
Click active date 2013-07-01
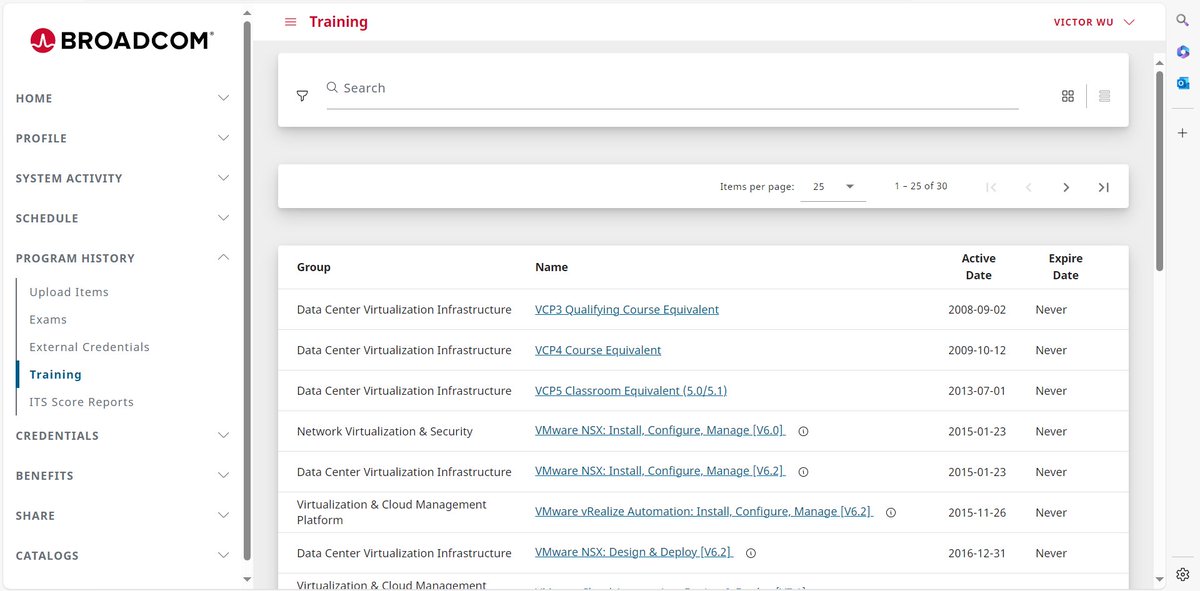pos(977,391)
